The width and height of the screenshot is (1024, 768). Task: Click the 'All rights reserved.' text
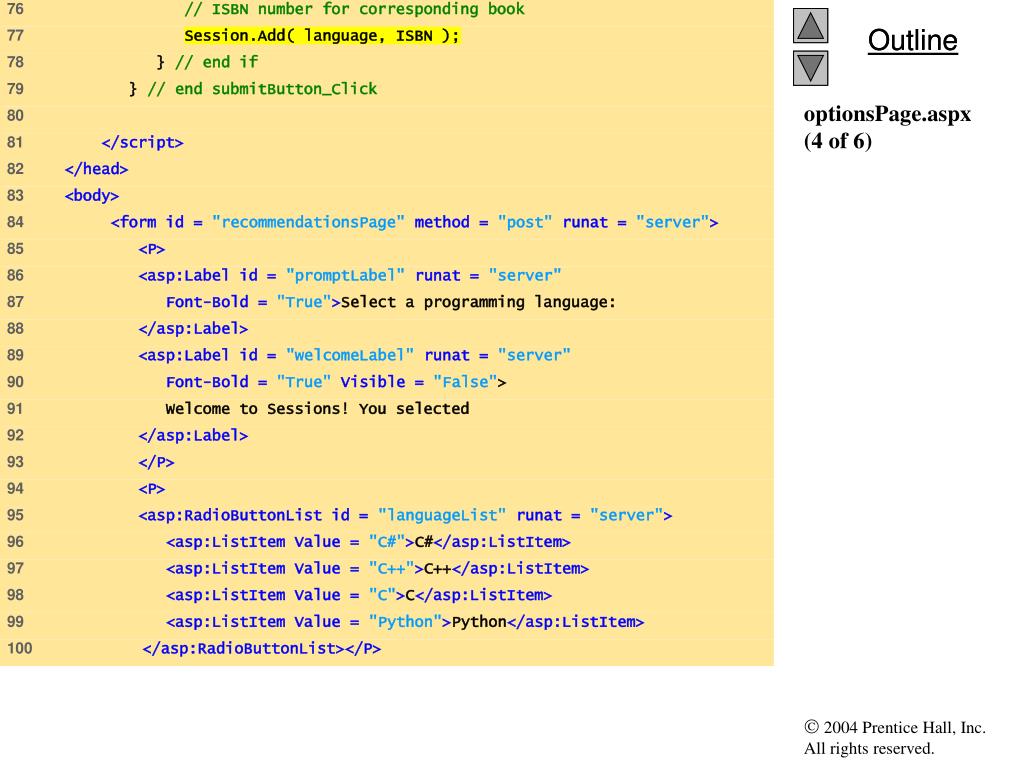point(869,748)
